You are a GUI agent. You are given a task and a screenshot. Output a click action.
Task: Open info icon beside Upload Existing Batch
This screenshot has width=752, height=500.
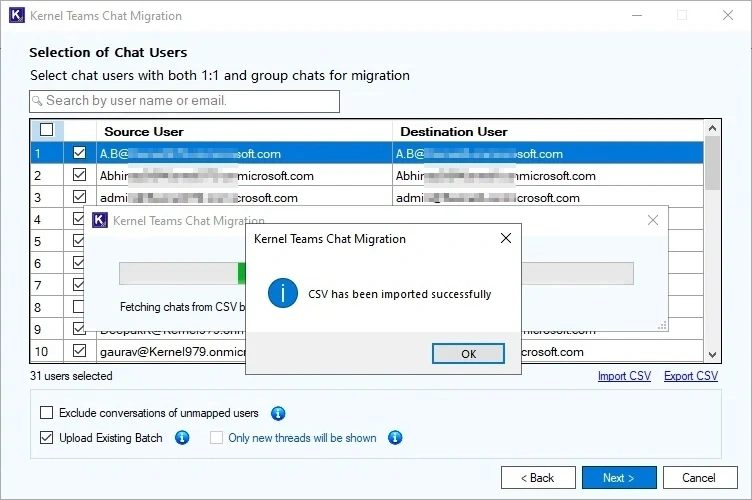[x=182, y=438]
